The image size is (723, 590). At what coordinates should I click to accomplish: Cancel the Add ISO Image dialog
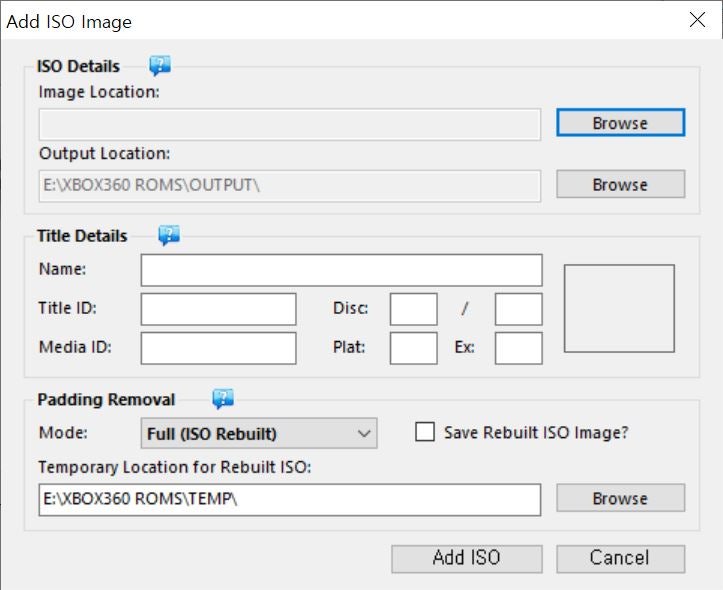621,559
